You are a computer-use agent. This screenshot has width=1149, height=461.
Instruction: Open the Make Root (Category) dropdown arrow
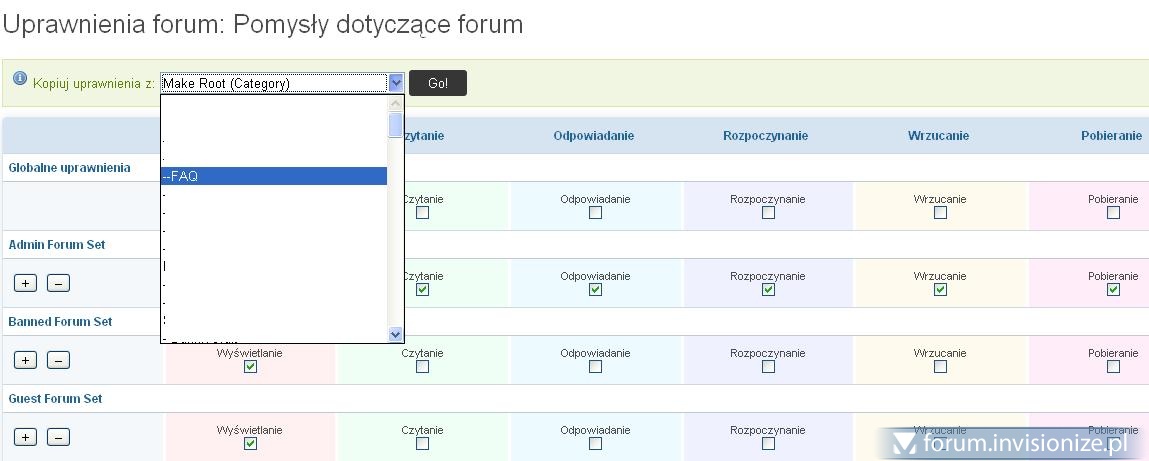coord(396,83)
